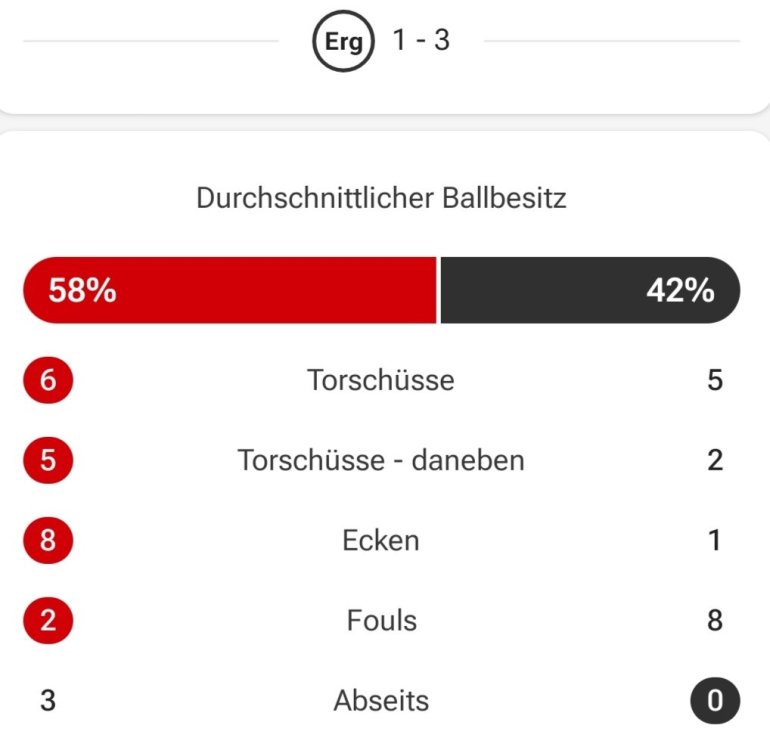The image size is (770, 750).
Task: Click red 5 badge for Torschüsse - daneben
Action: coord(48,460)
